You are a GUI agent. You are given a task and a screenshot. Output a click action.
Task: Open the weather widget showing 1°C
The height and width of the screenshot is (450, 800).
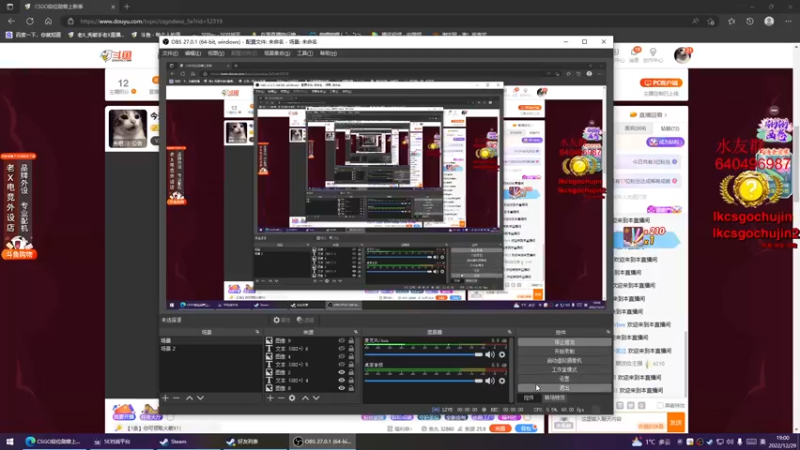pyautogui.click(x=651, y=442)
